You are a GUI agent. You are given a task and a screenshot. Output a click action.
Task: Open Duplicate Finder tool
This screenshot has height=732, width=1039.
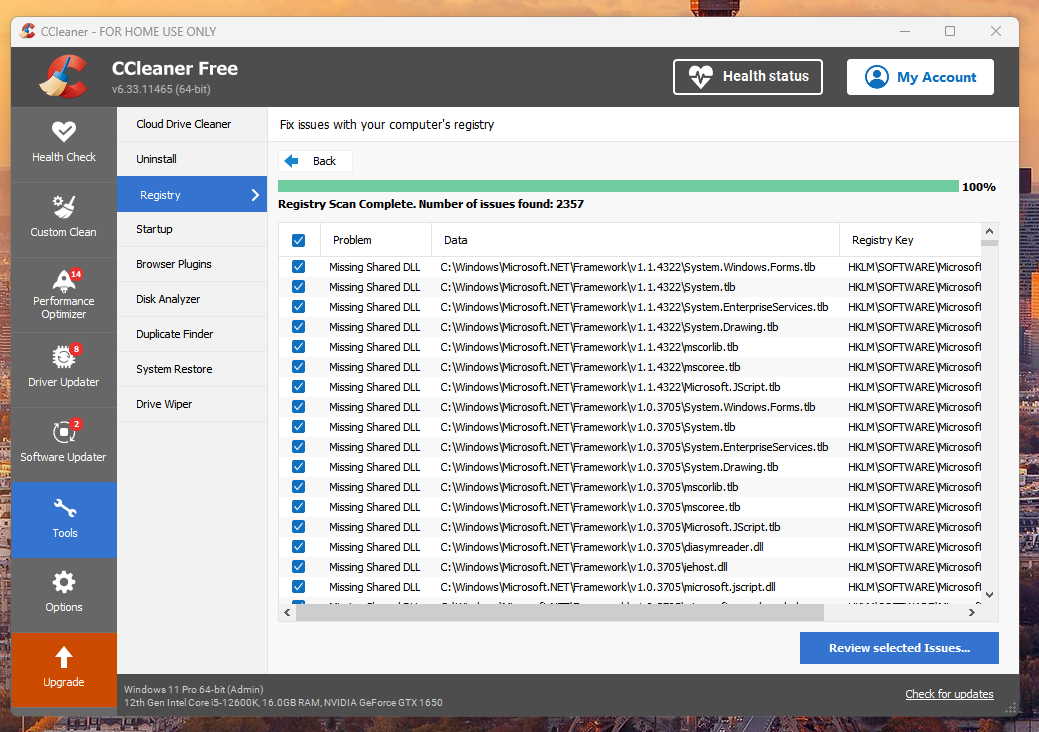(192, 335)
